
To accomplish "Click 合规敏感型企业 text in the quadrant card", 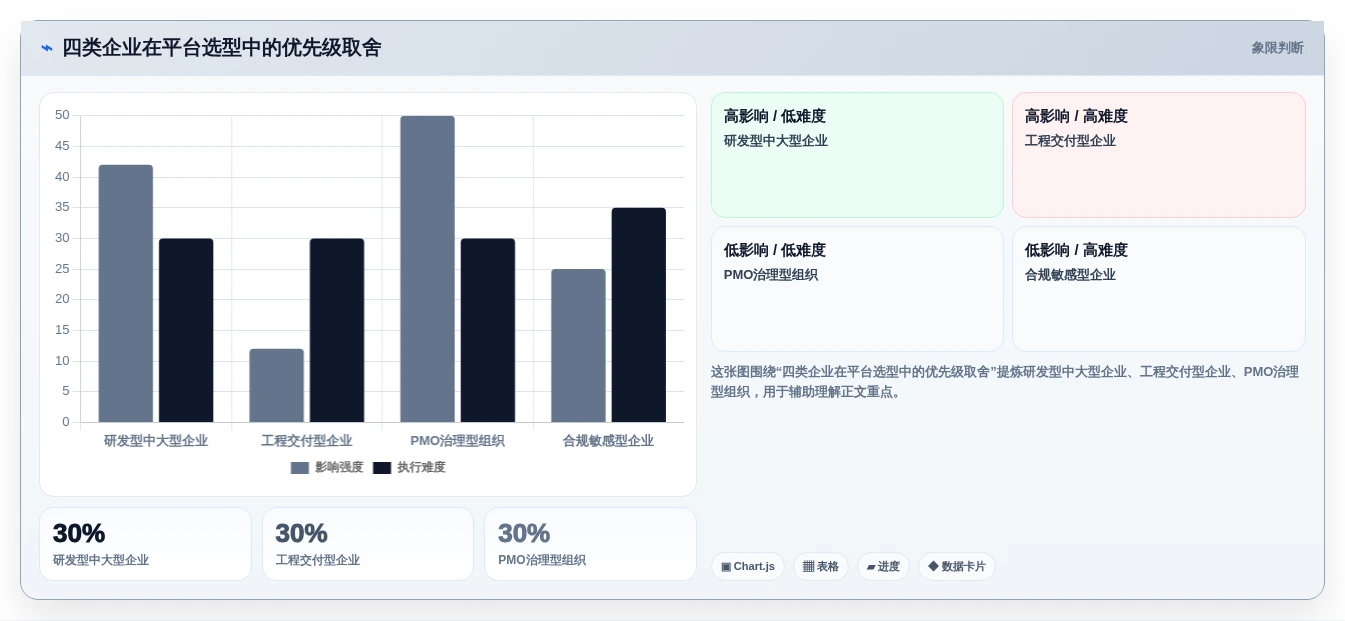I will pyautogui.click(x=1070, y=275).
